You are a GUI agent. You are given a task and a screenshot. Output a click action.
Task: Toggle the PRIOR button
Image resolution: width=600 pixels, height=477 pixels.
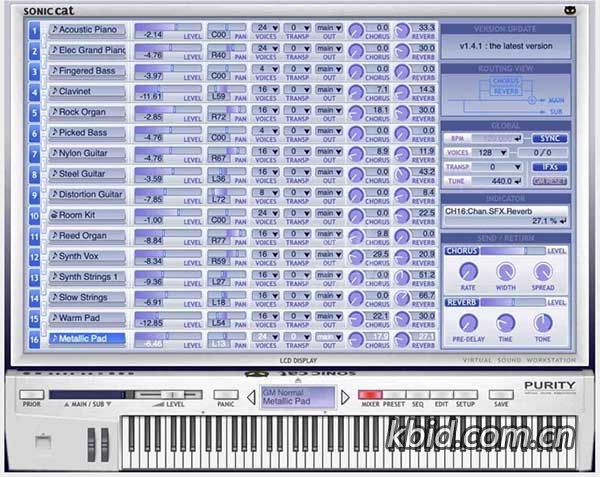31,394
